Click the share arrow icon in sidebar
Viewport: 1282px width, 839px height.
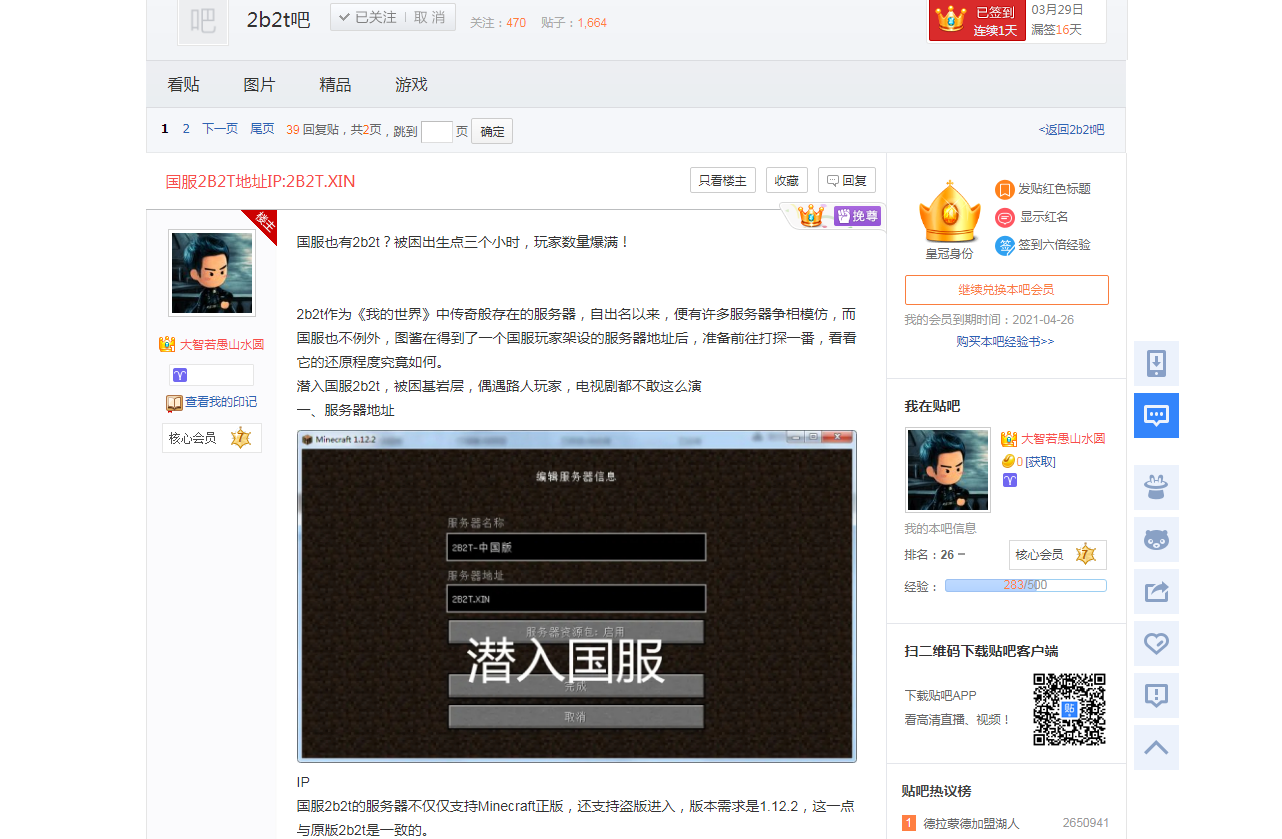[1156, 591]
